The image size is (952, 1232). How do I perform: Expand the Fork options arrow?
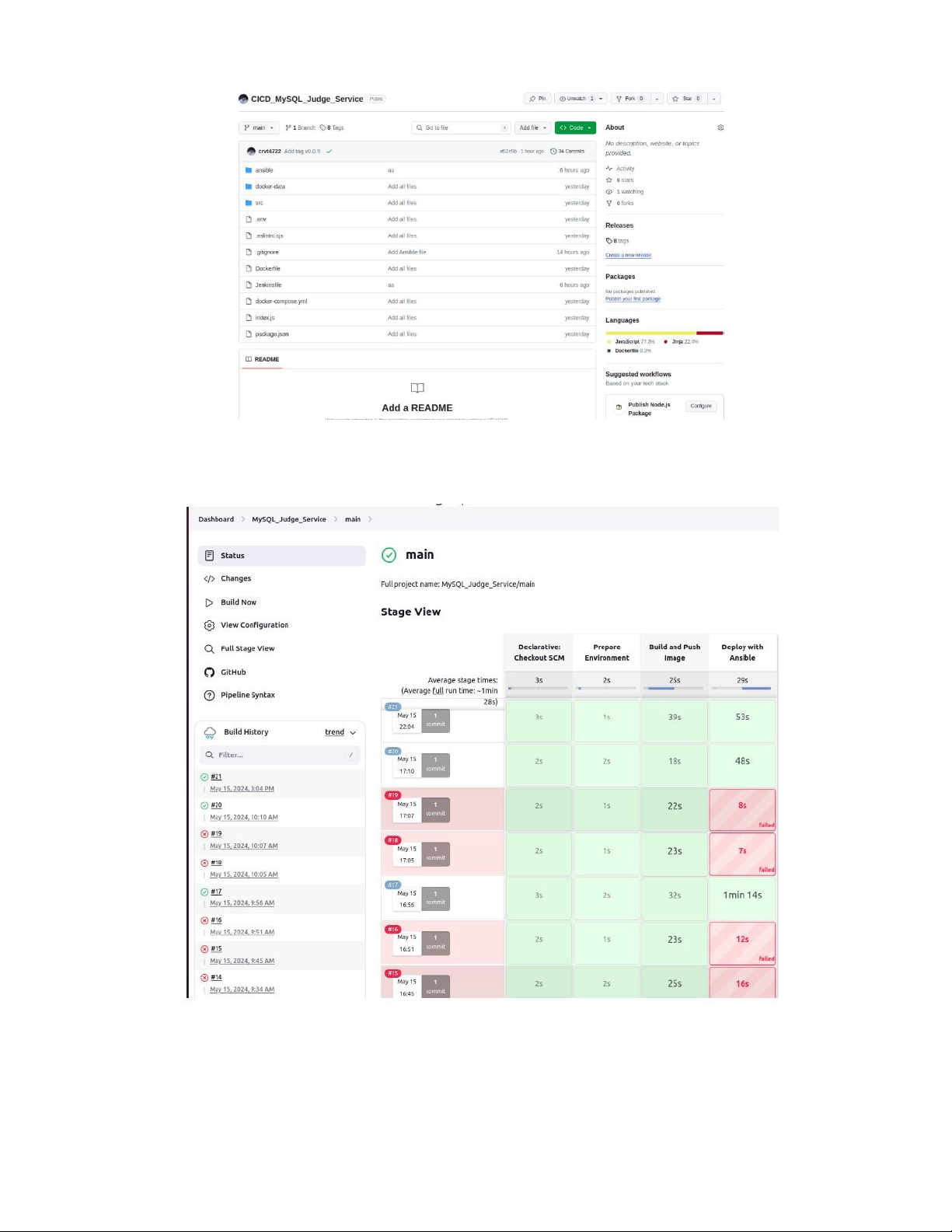pos(657,99)
